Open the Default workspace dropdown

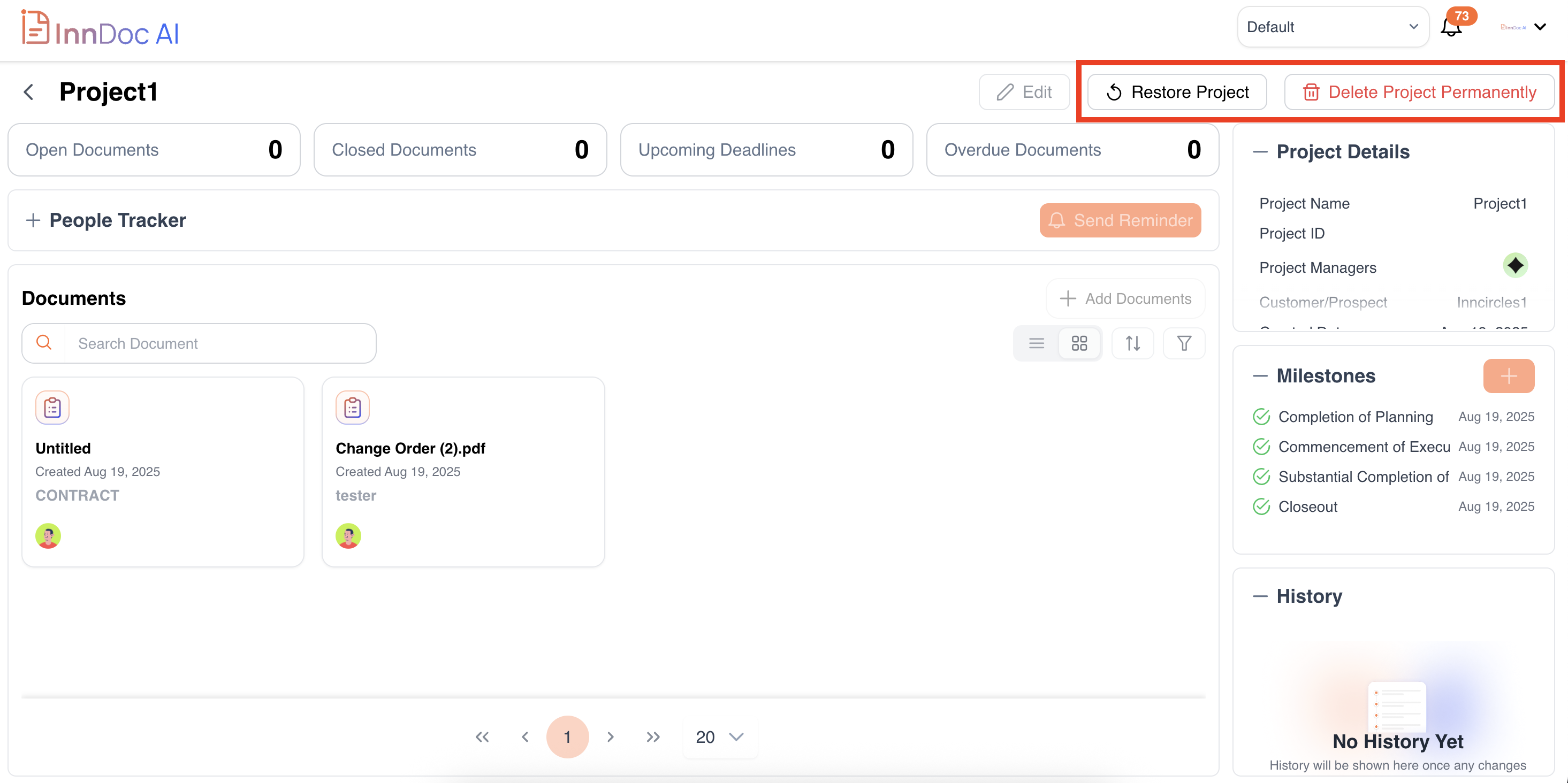click(x=1333, y=27)
